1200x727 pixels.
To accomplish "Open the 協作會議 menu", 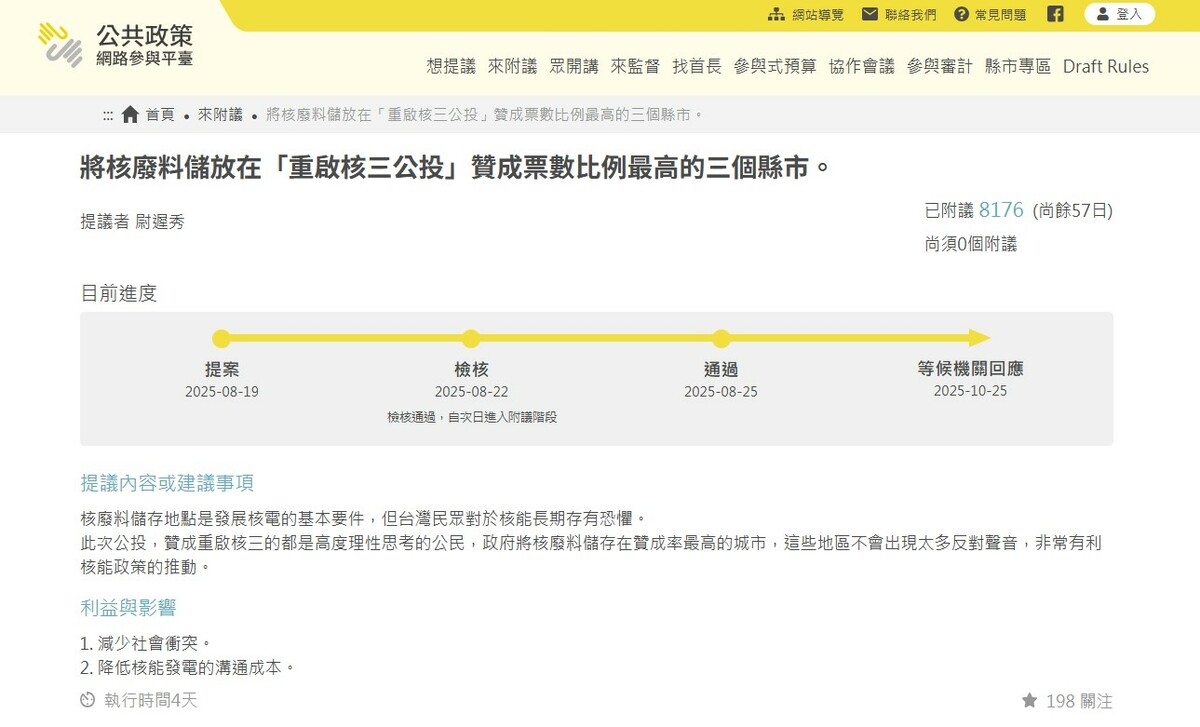I will (x=862, y=66).
